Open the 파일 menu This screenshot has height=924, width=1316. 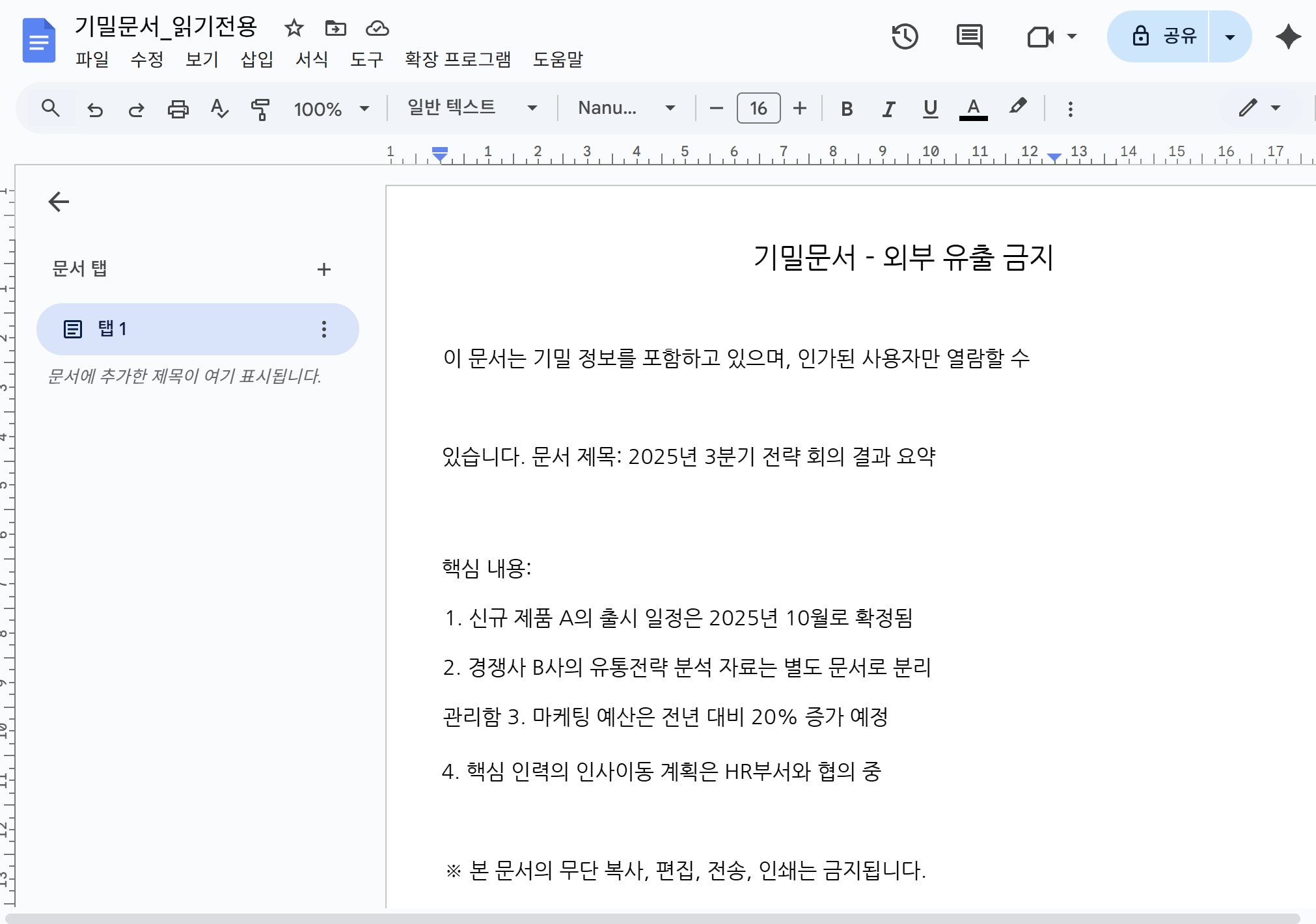[x=92, y=59]
